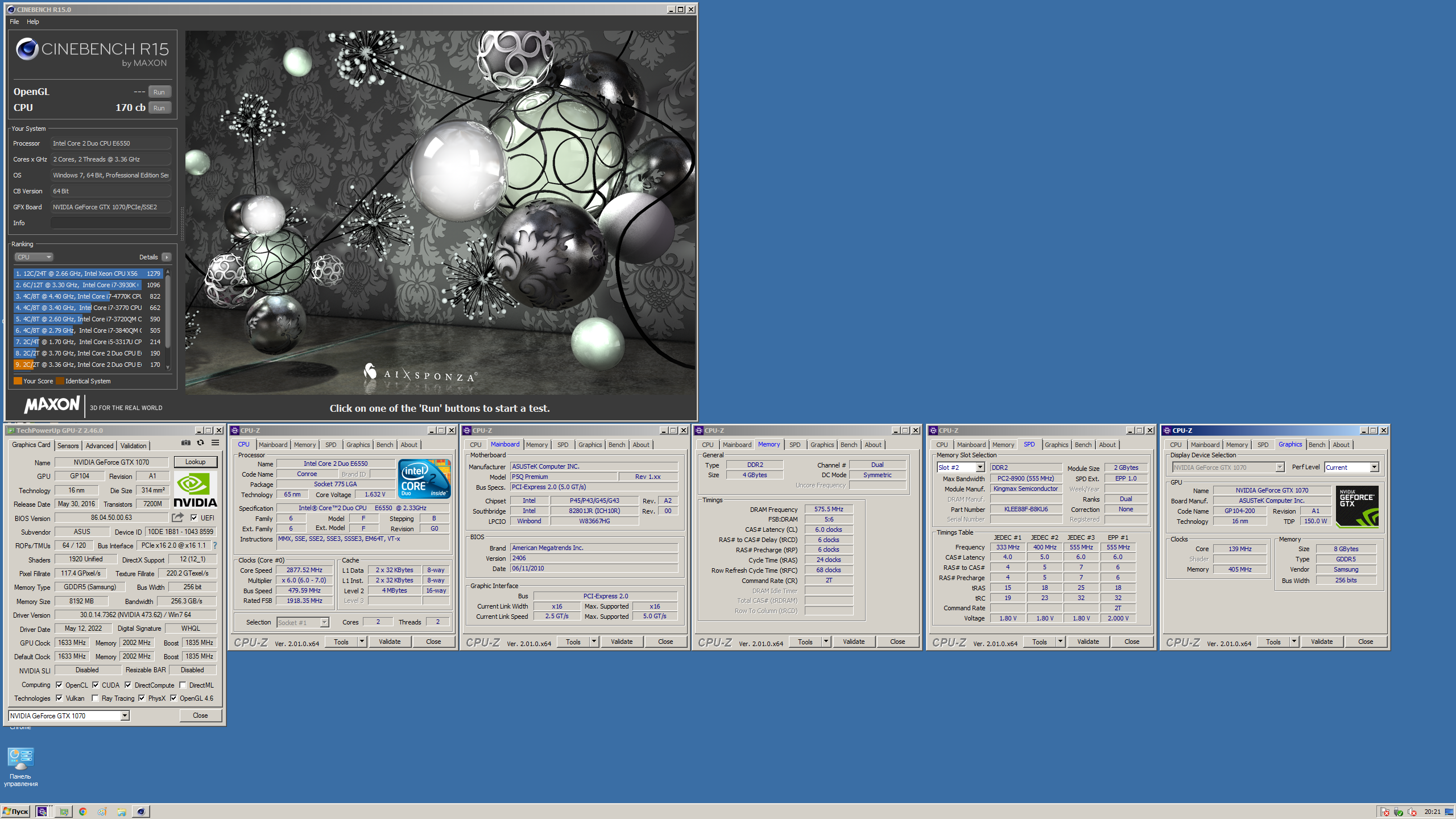Expand Tools dropdown arrow in CPU-Z Graphics window

pos(1294,642)
